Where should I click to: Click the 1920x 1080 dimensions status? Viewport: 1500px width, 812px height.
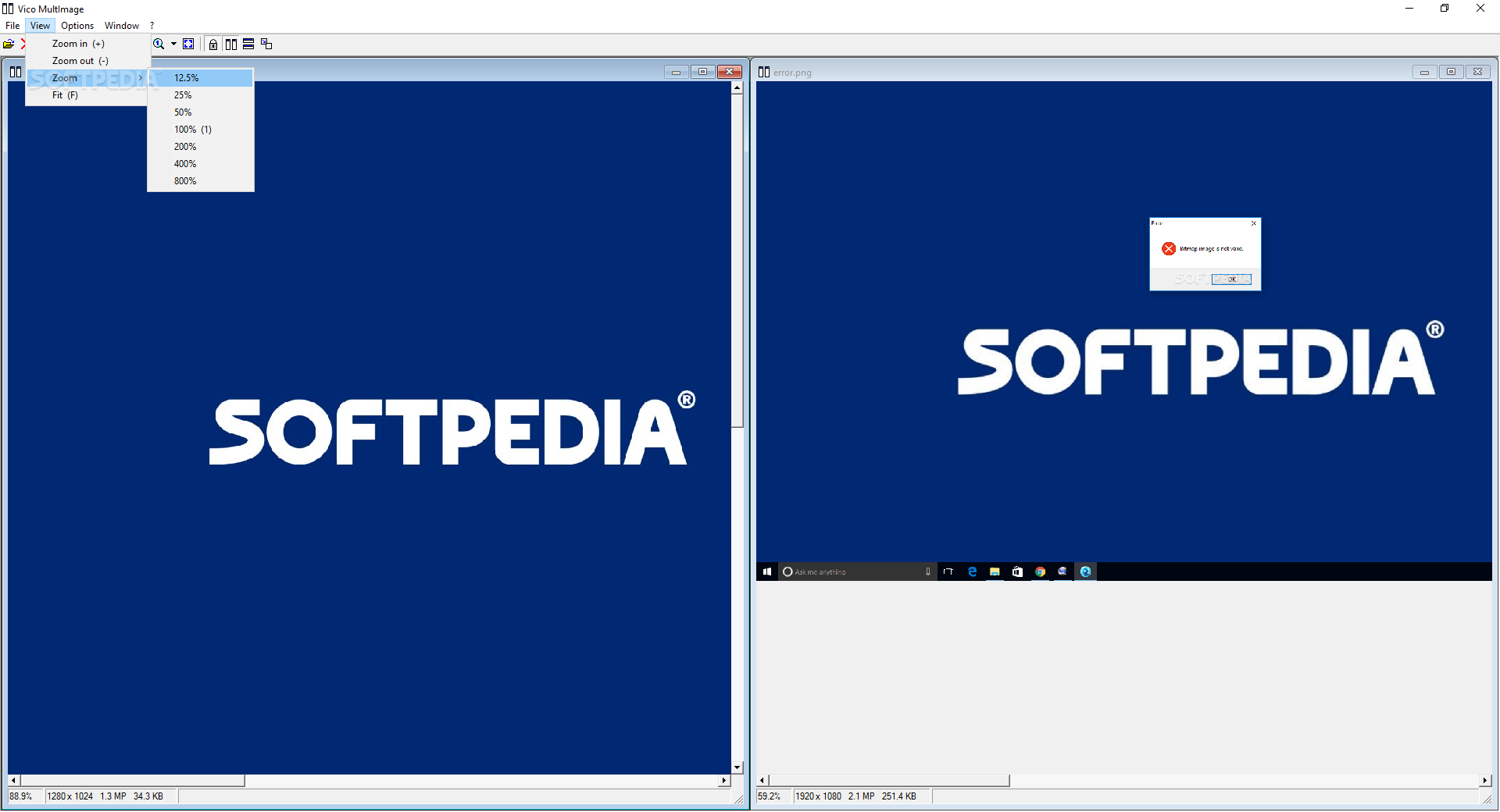[819, 796]
